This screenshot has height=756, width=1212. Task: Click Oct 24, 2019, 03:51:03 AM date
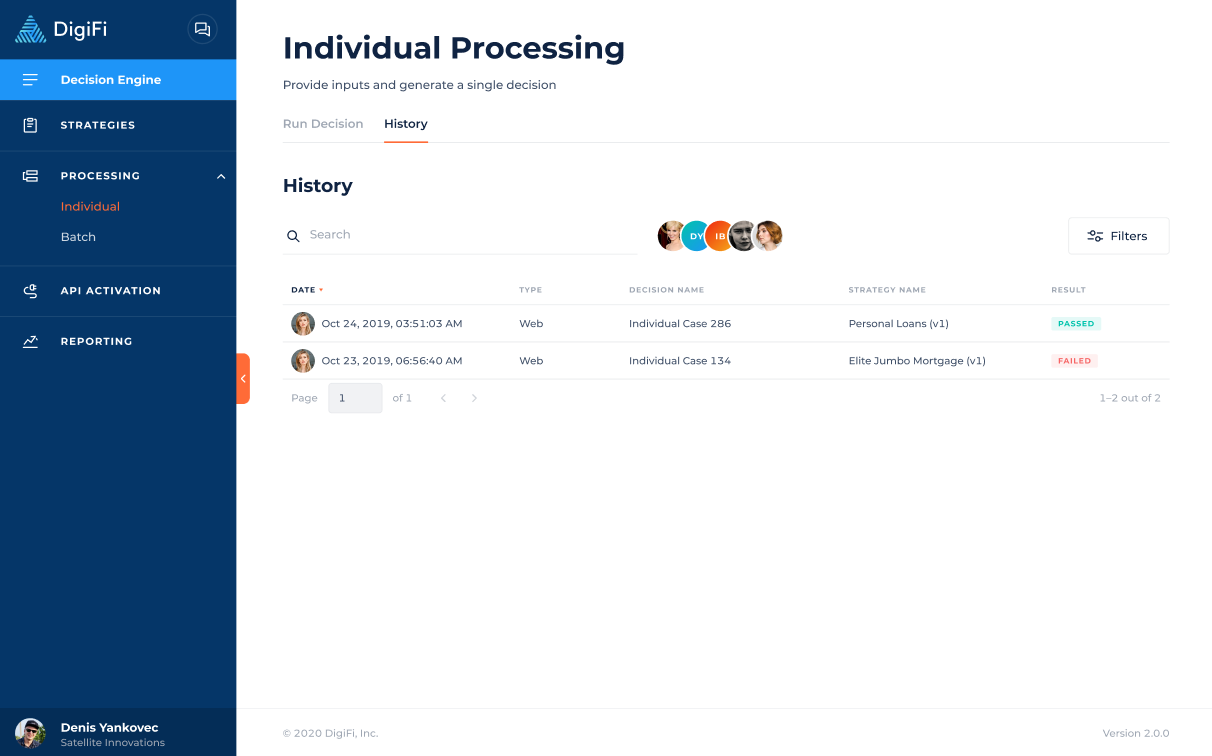click(392, 324)
